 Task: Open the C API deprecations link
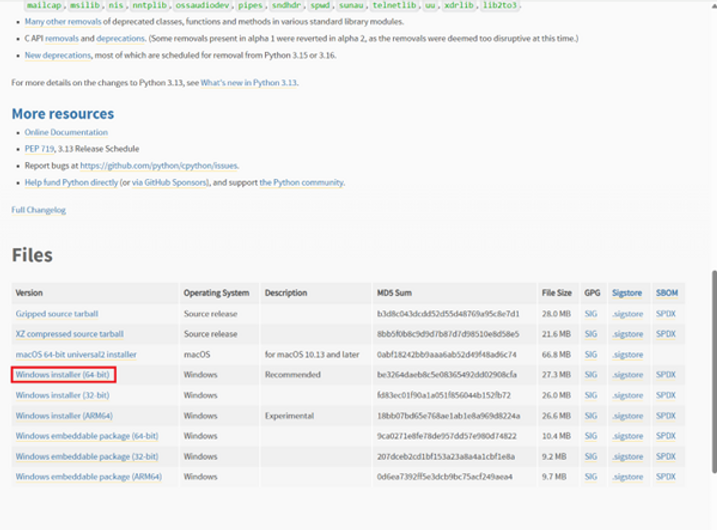tap(121, 38)
